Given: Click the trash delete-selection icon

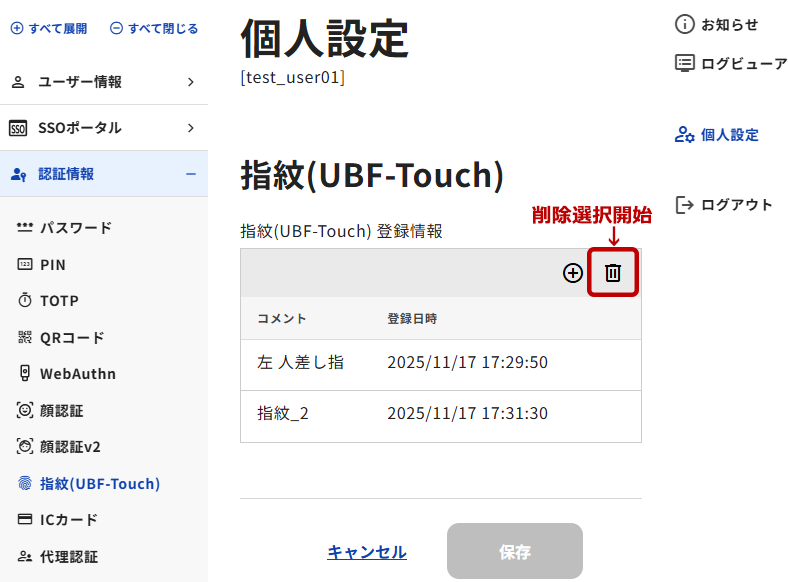Looking at the screenshot, I should coord(613,273).
